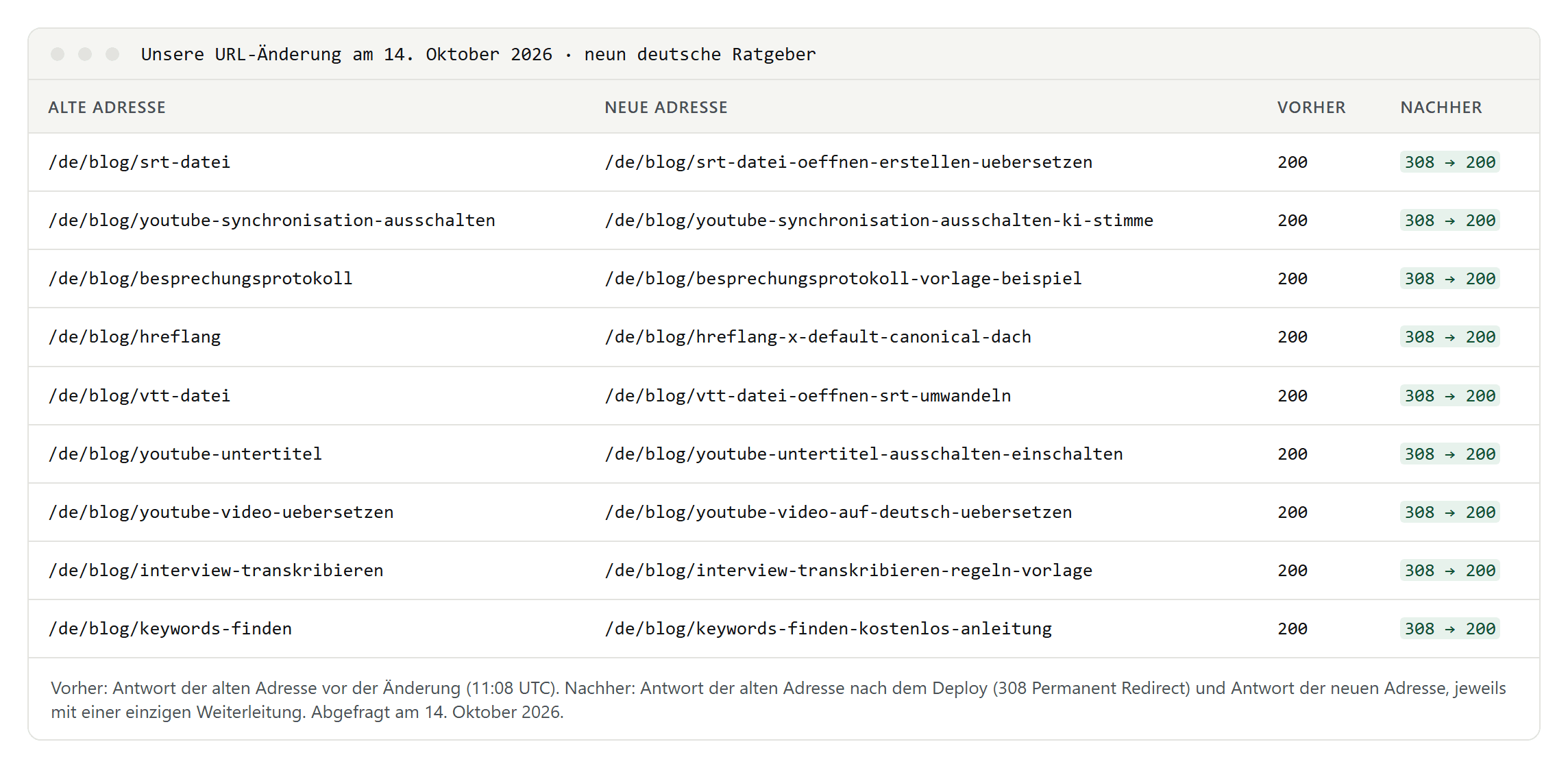The height and width of the screenshot is (768, 1568).
Task: Click the footnote starting 'Vorher: Antwort der alten Adresse'
Action: [x=779, y=700]
